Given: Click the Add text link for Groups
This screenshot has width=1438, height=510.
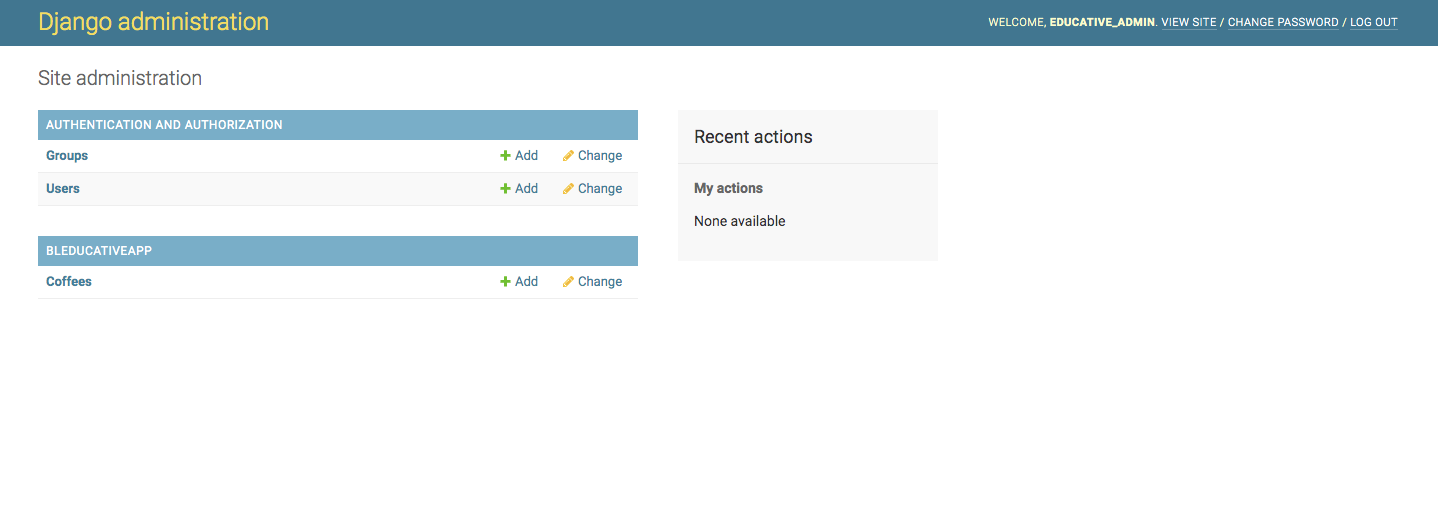Looking at the screenshot, I should [526, 156].
